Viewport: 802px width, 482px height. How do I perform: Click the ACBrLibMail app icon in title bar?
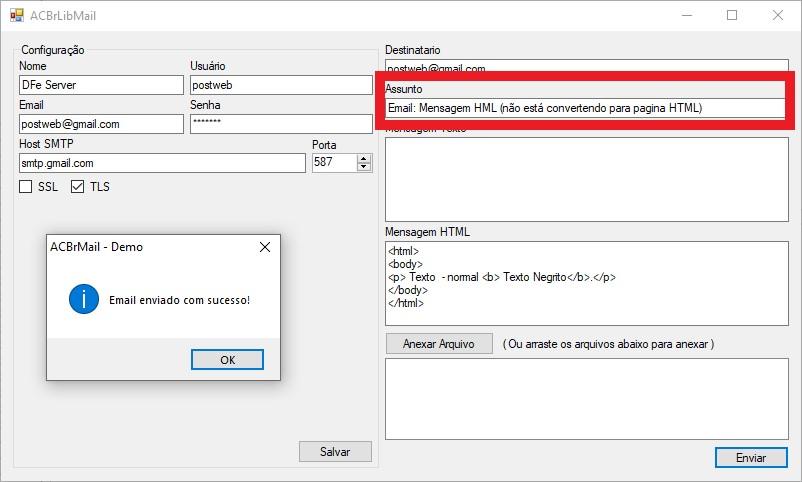coord(17,15)
